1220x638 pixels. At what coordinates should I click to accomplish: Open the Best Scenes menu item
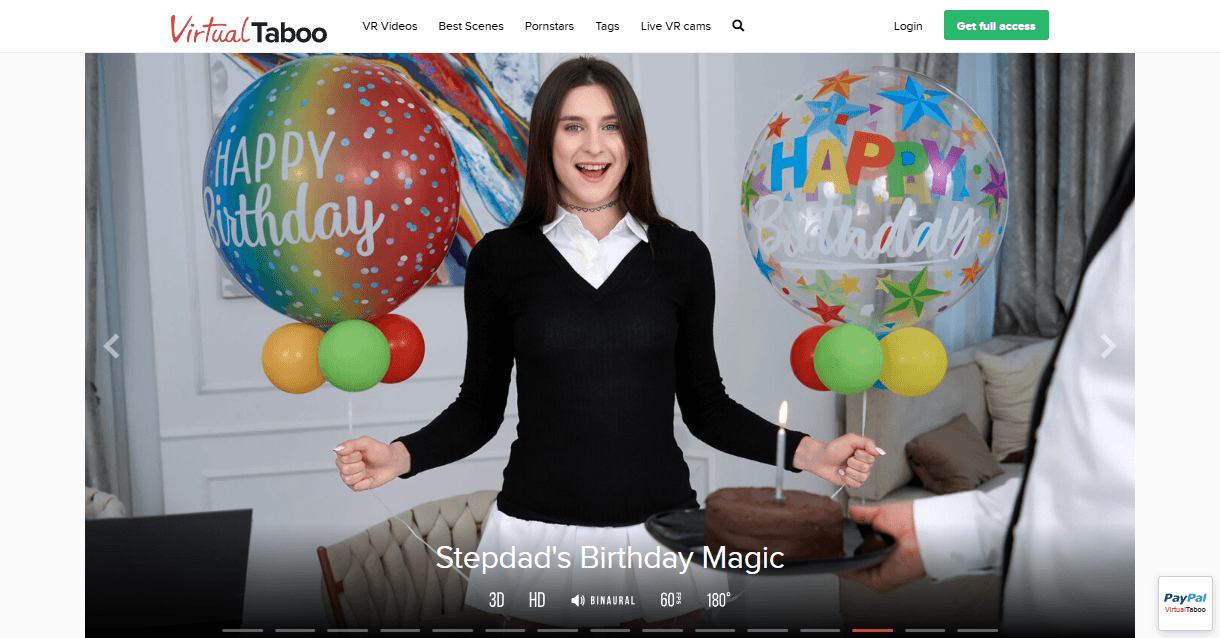coord(471,26)
